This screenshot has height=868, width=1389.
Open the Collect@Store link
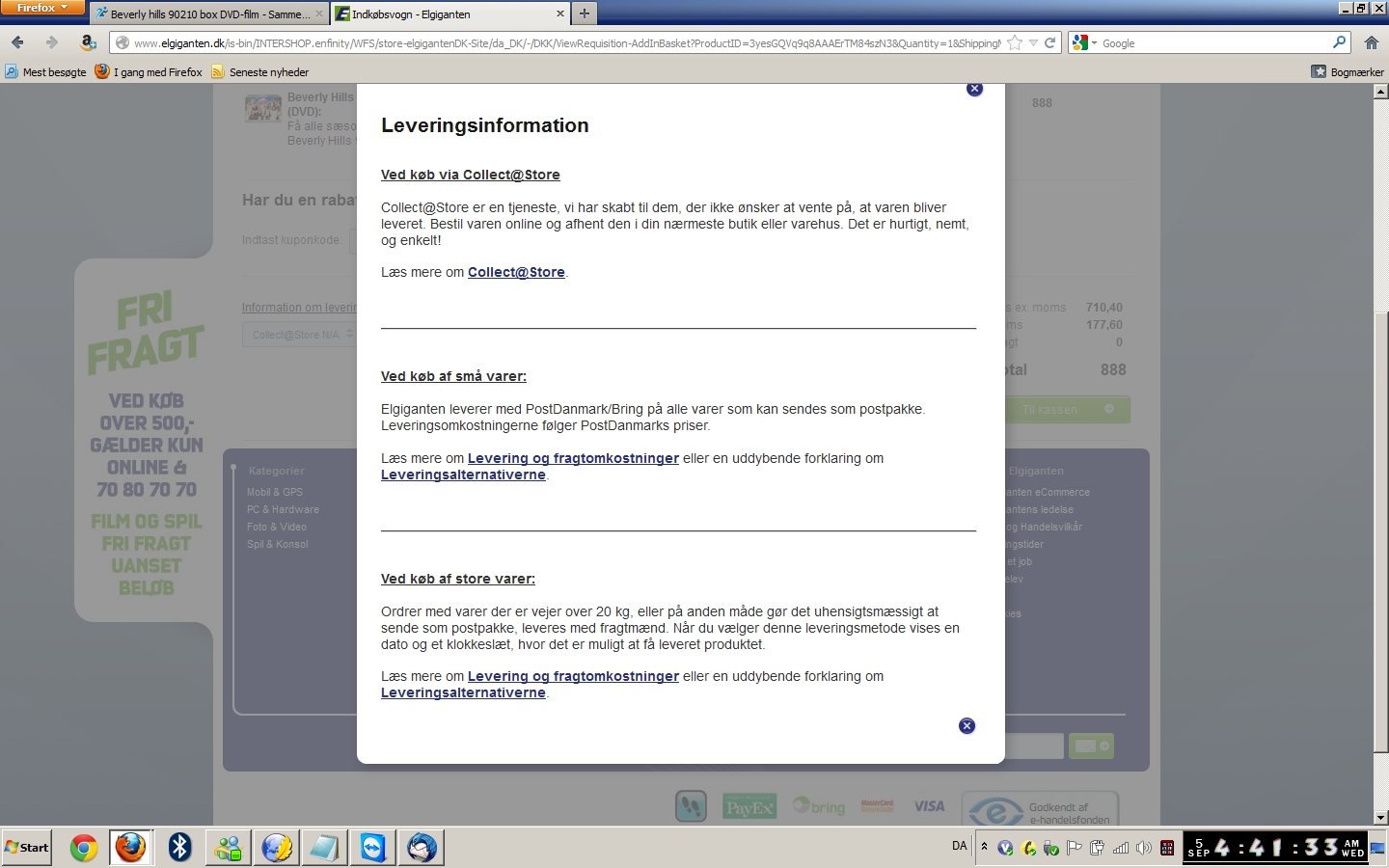pyautogui.click(x=516, y=273)
